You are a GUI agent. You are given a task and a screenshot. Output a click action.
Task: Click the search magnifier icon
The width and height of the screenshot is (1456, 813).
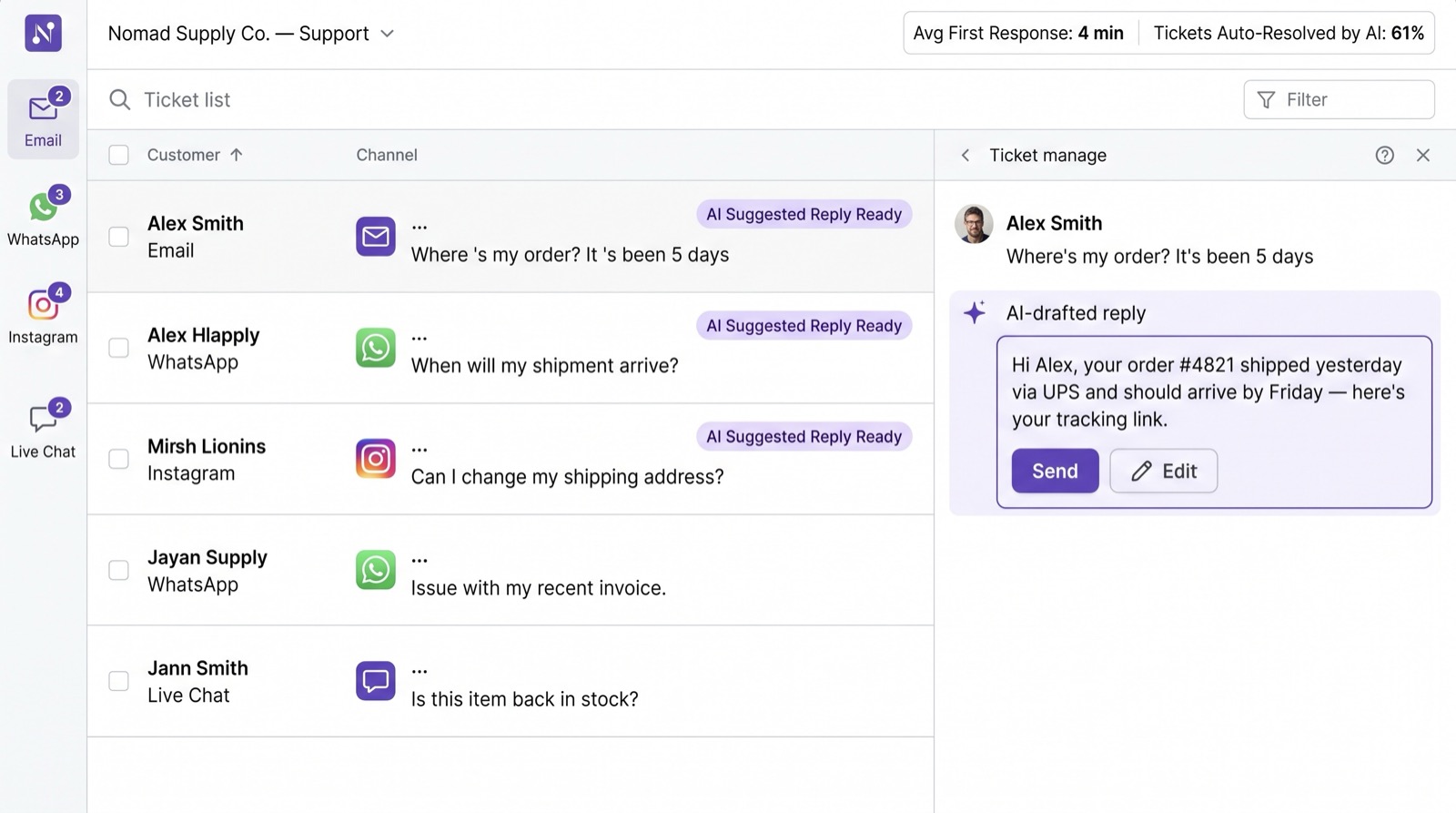(x=119, y=99)
